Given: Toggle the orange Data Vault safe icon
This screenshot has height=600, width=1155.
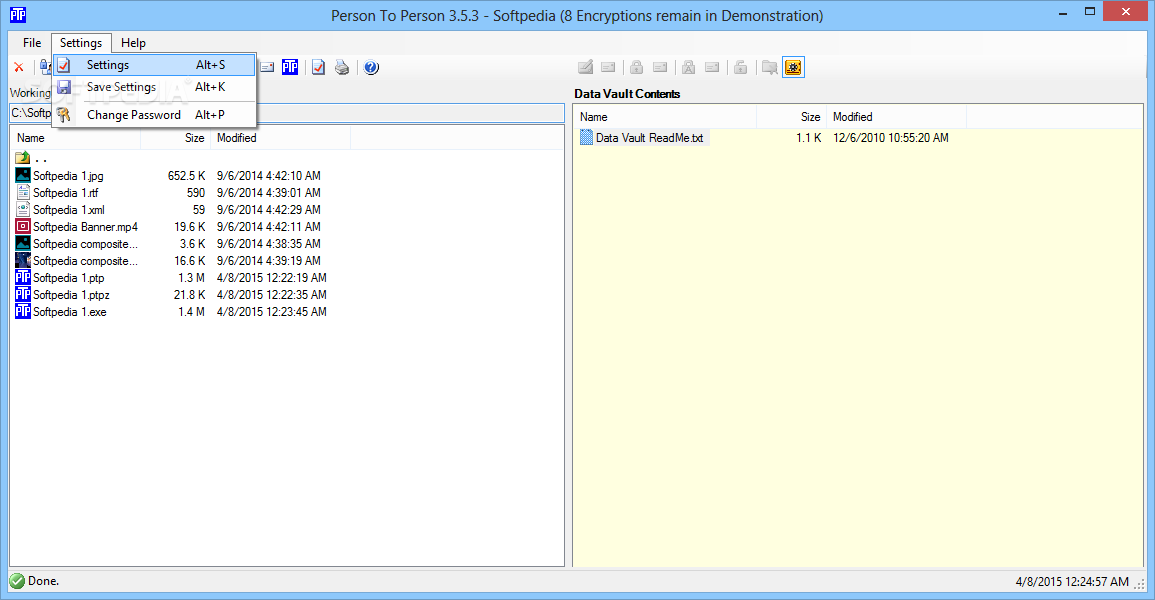Looking at the screenshot, I should point(793,67).
